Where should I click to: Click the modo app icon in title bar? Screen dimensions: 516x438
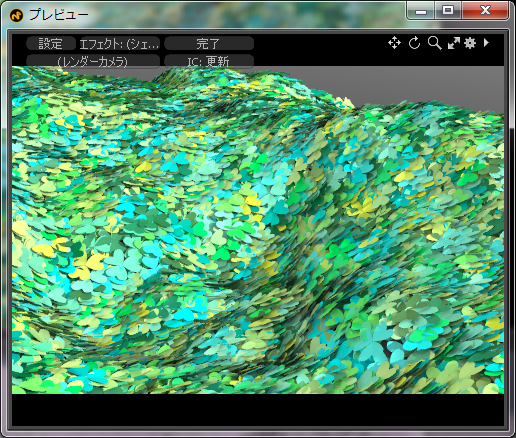pos(16,15)
